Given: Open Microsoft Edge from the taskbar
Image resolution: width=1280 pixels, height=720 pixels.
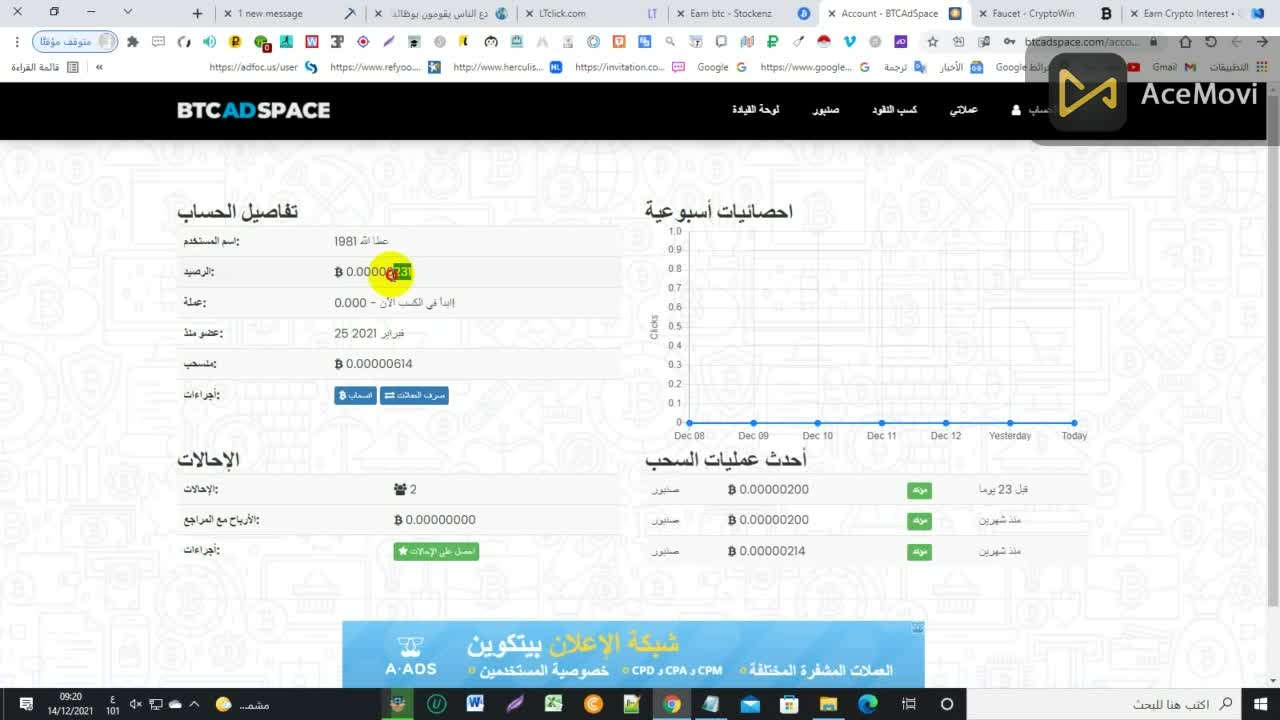Looking at the screenshot, I should click(867, 704).
